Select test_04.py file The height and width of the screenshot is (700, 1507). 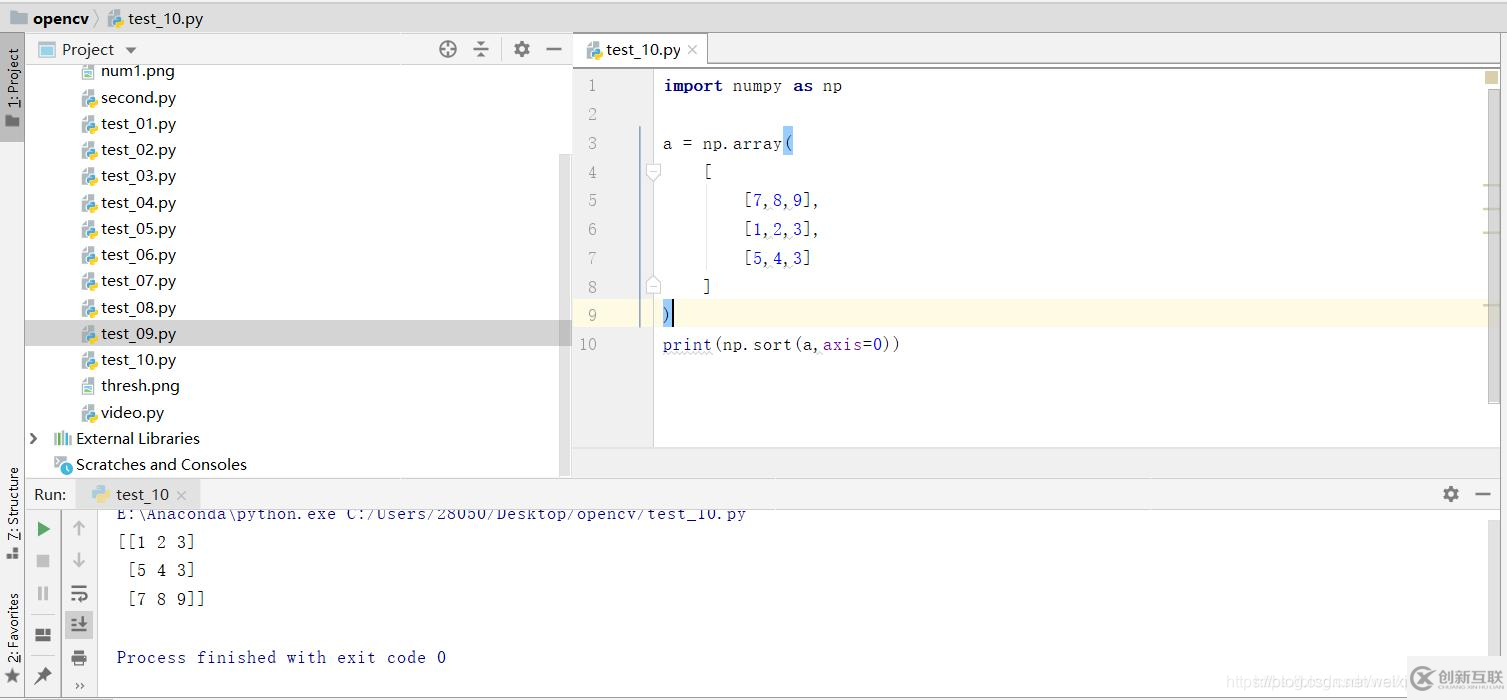coord(138,203)
